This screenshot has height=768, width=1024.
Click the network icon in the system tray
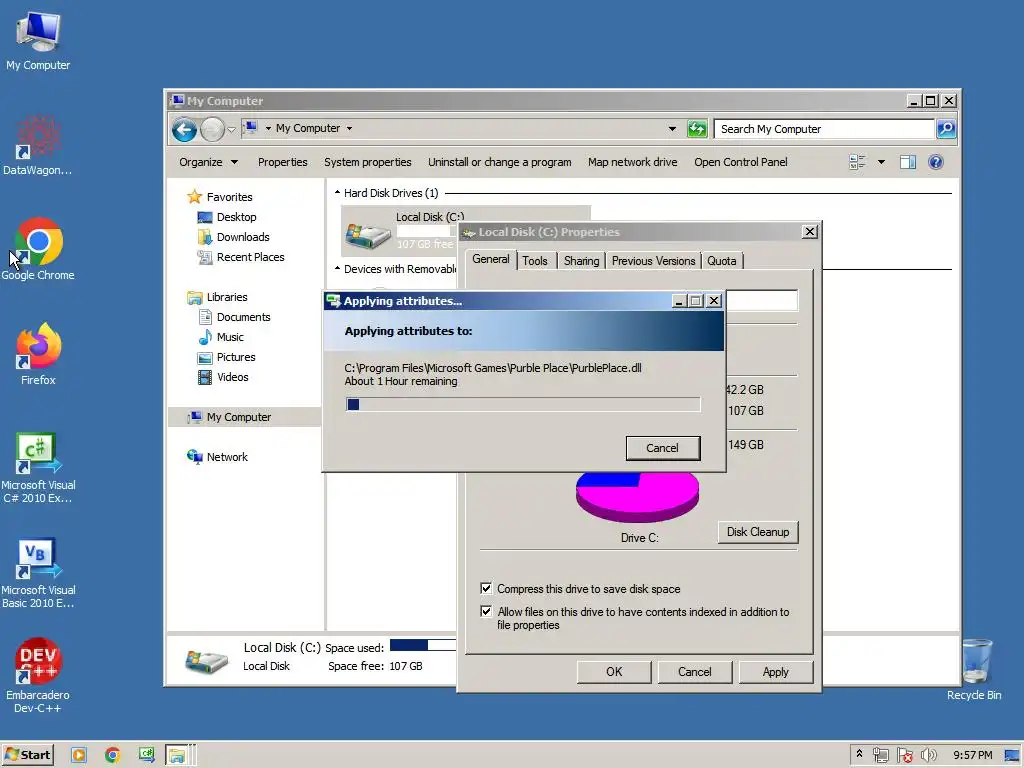pos(880,755)
